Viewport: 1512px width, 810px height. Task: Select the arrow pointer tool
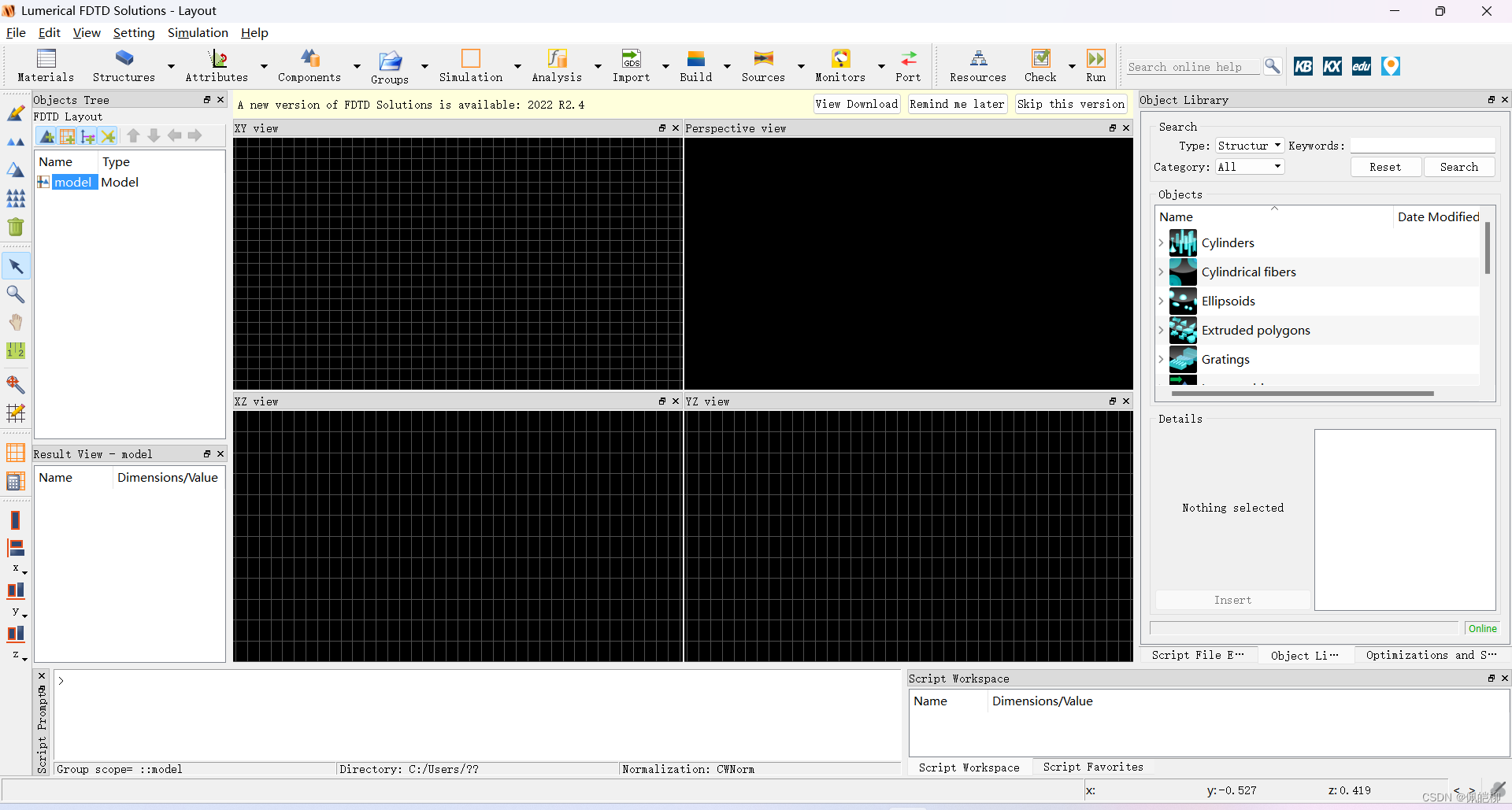16,266
